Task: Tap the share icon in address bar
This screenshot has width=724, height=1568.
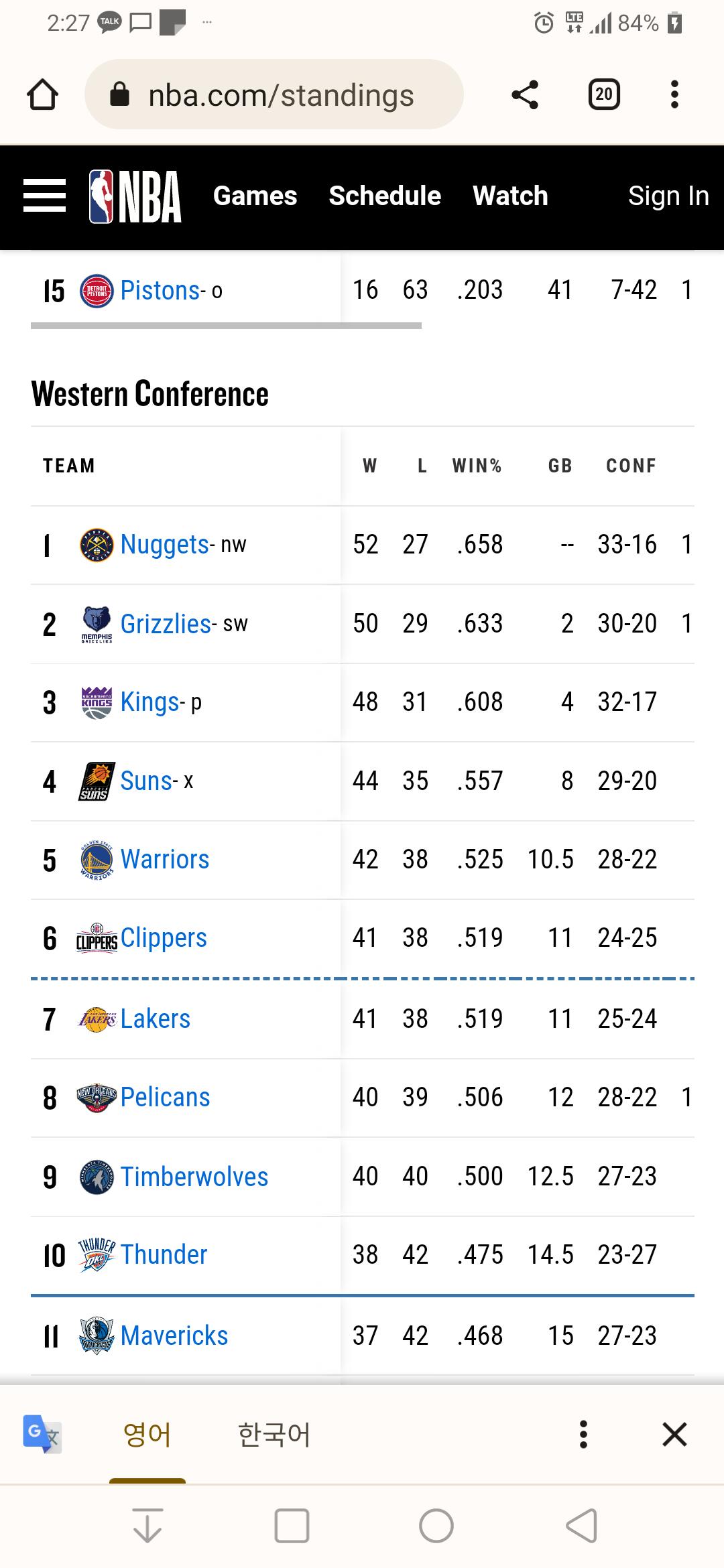Action: [x=525, y=94]
